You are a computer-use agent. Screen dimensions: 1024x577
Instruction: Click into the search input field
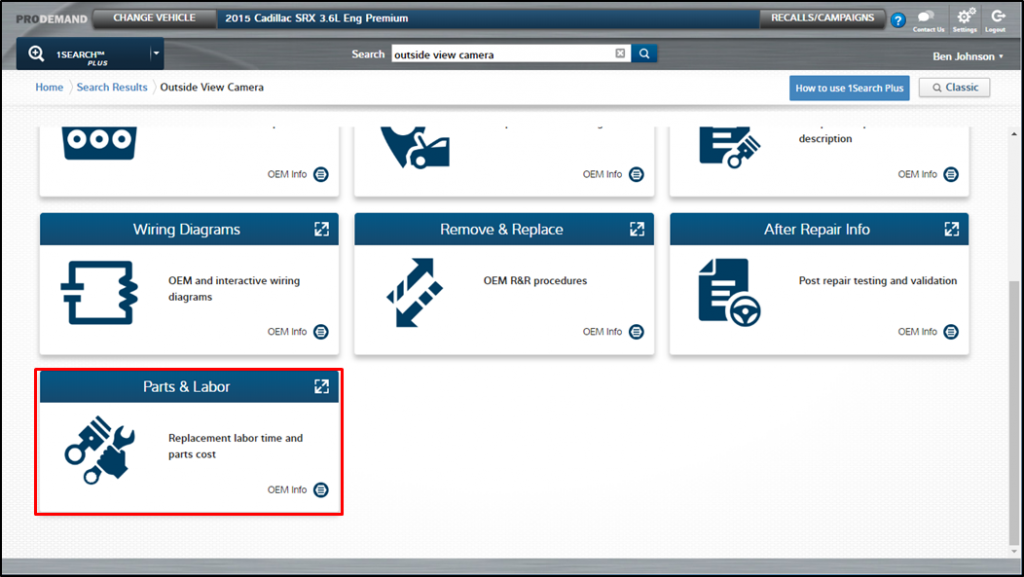coord(500,54)
